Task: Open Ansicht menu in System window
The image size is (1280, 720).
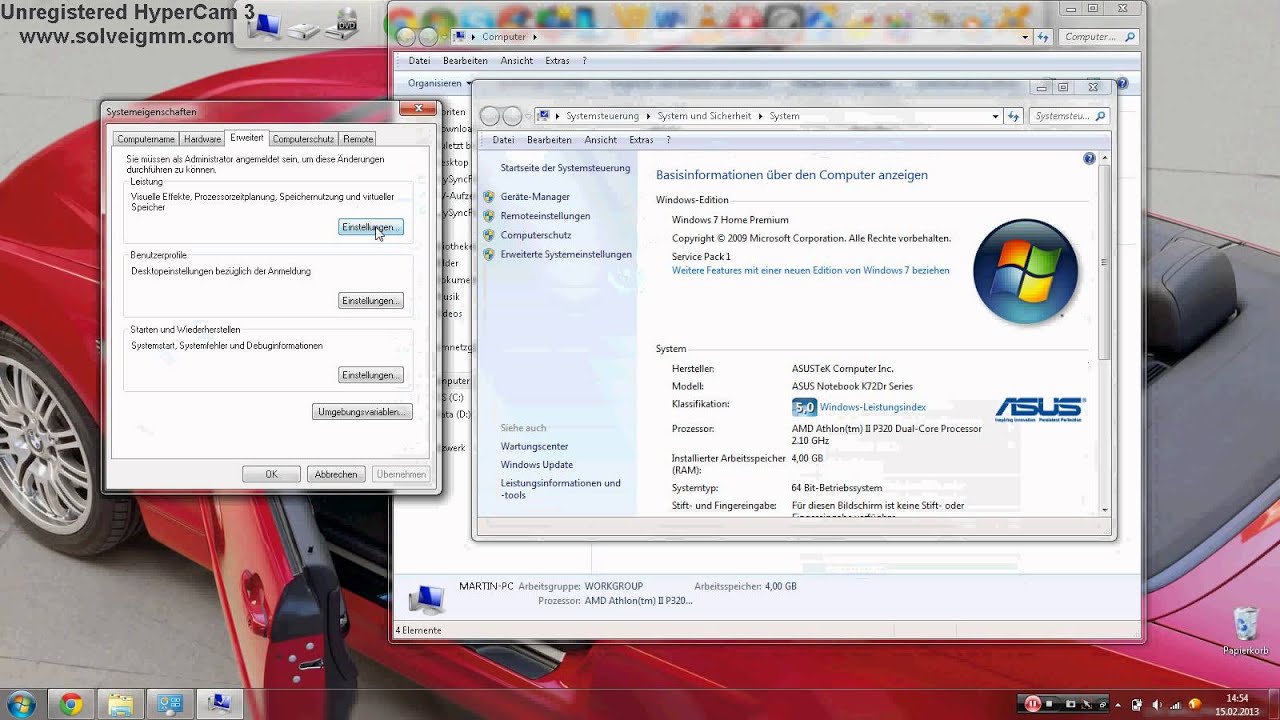Action: (x=600, y=140)
